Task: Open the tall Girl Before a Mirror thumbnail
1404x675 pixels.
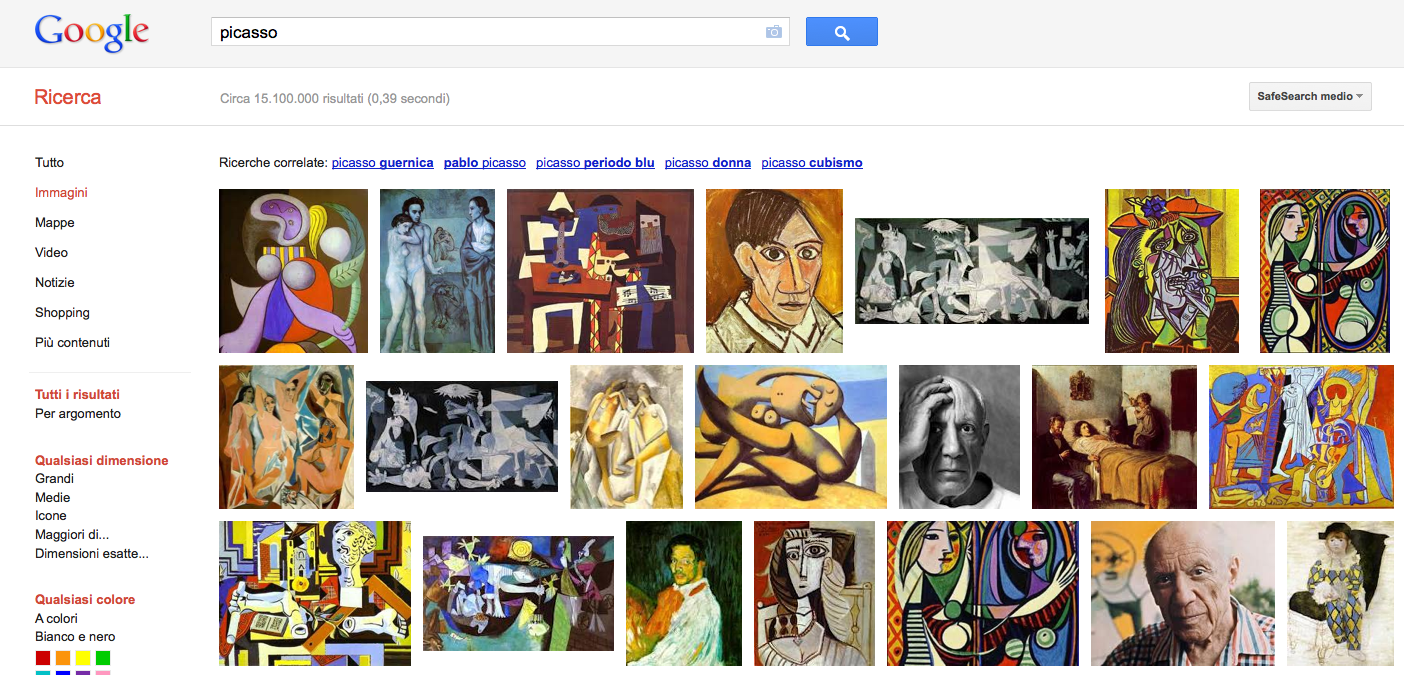Action: [x=1325, y=271]
